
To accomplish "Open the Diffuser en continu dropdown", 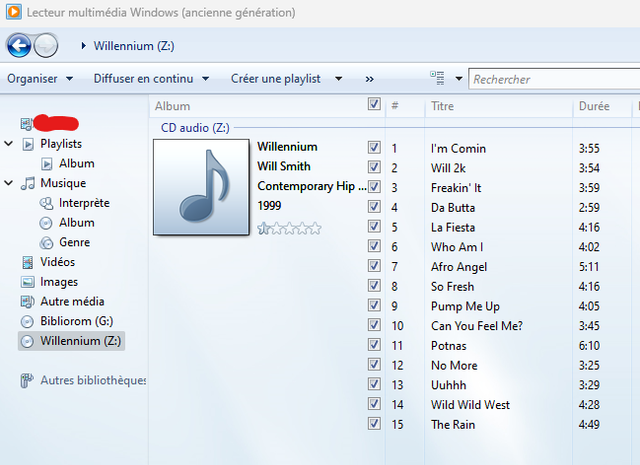I will click(151, 78).
